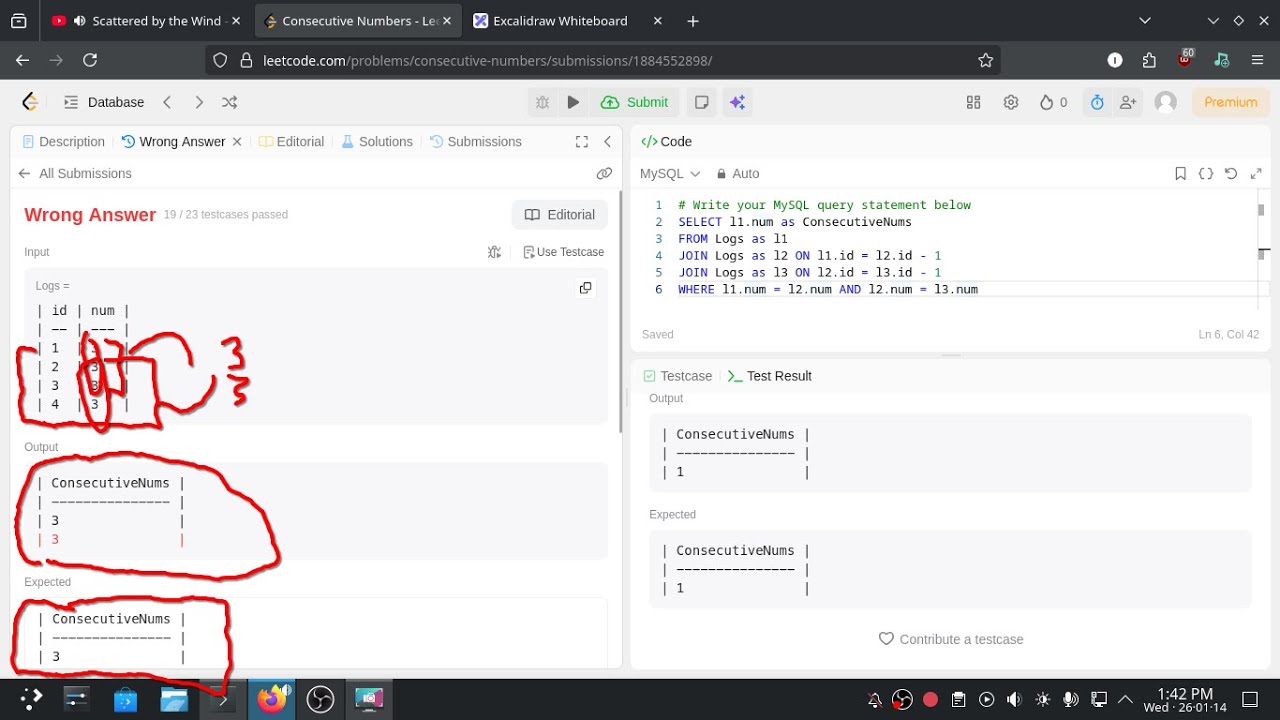Click Use Testcase
The image size is (1280, 720).
point(564,252)
